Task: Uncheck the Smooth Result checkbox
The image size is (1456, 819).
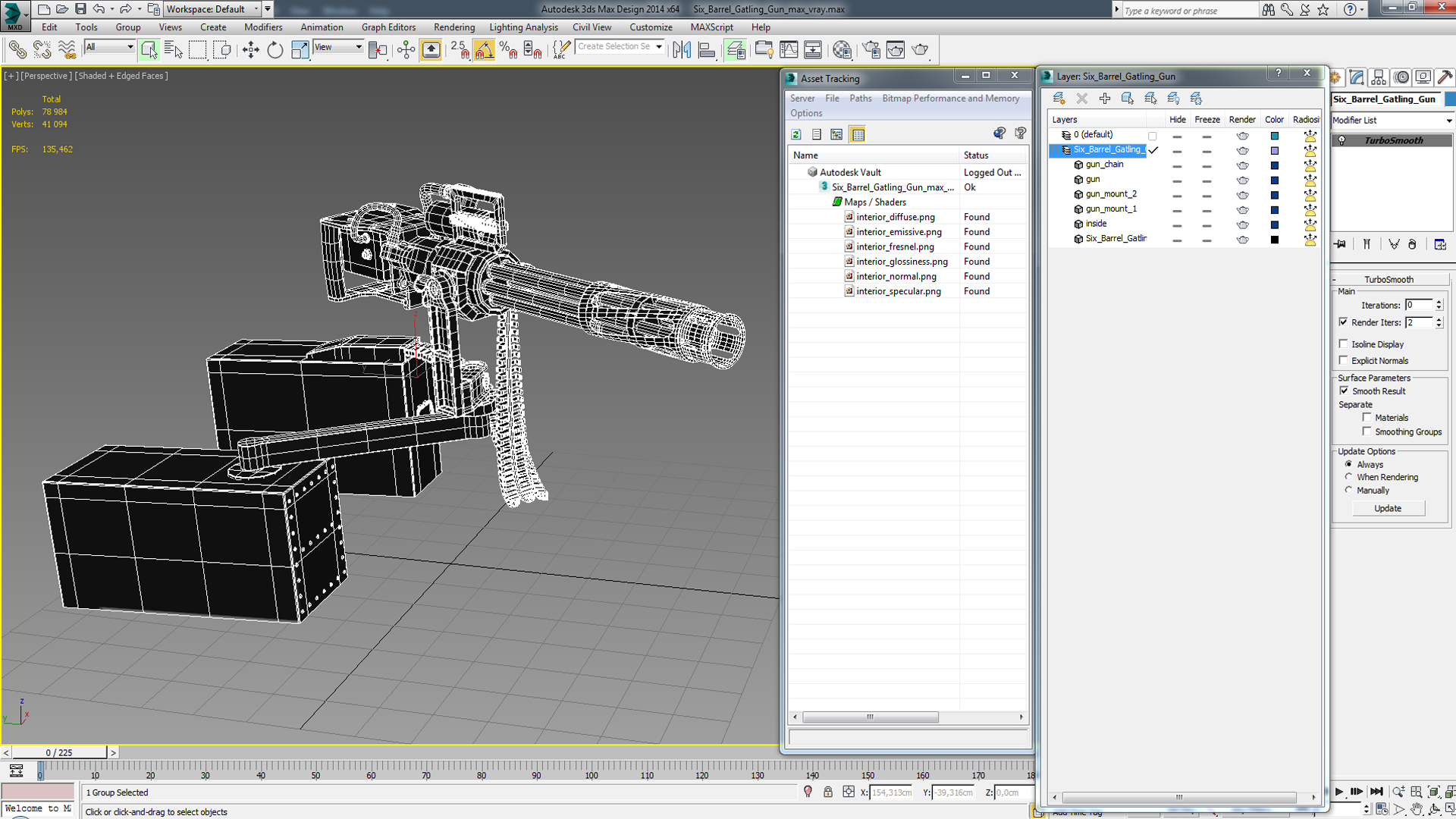Action: [1344, 391]
